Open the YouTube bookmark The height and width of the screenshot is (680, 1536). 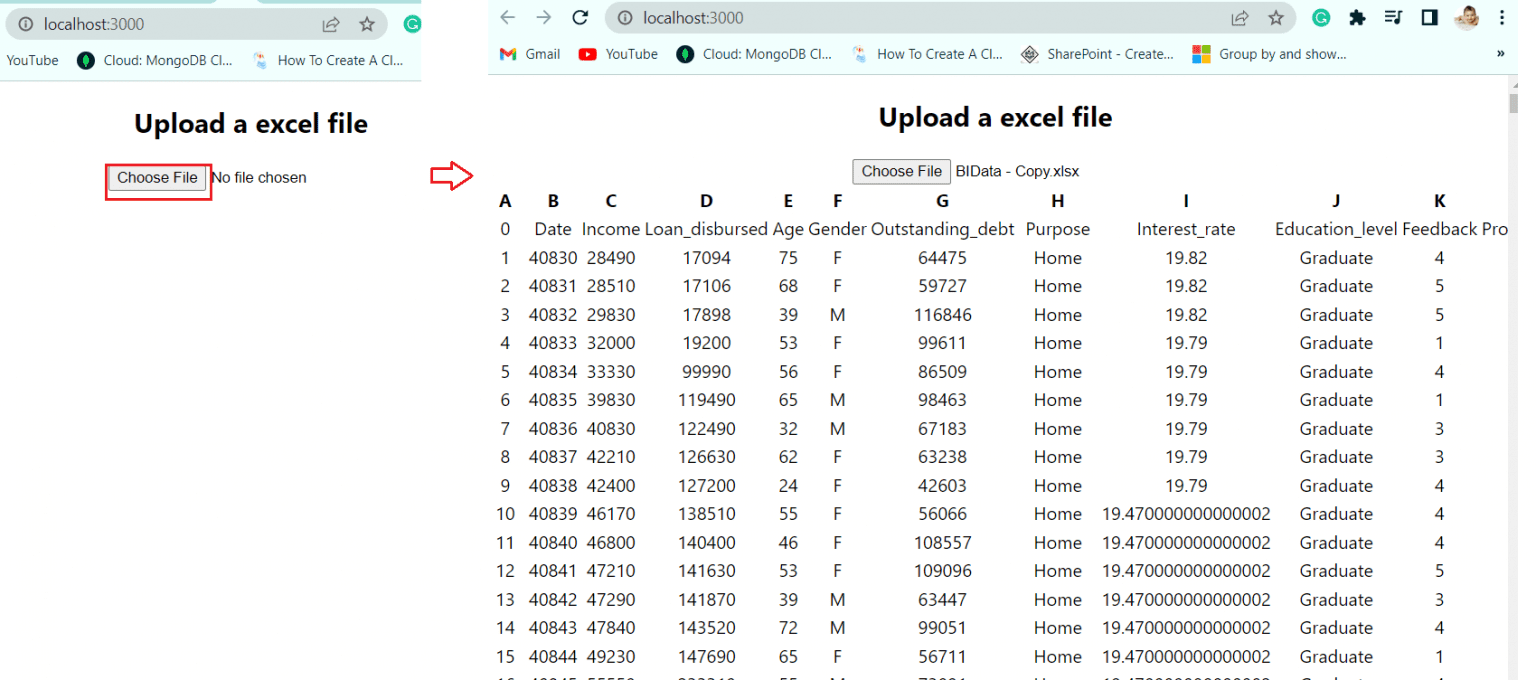click(617, 54)
